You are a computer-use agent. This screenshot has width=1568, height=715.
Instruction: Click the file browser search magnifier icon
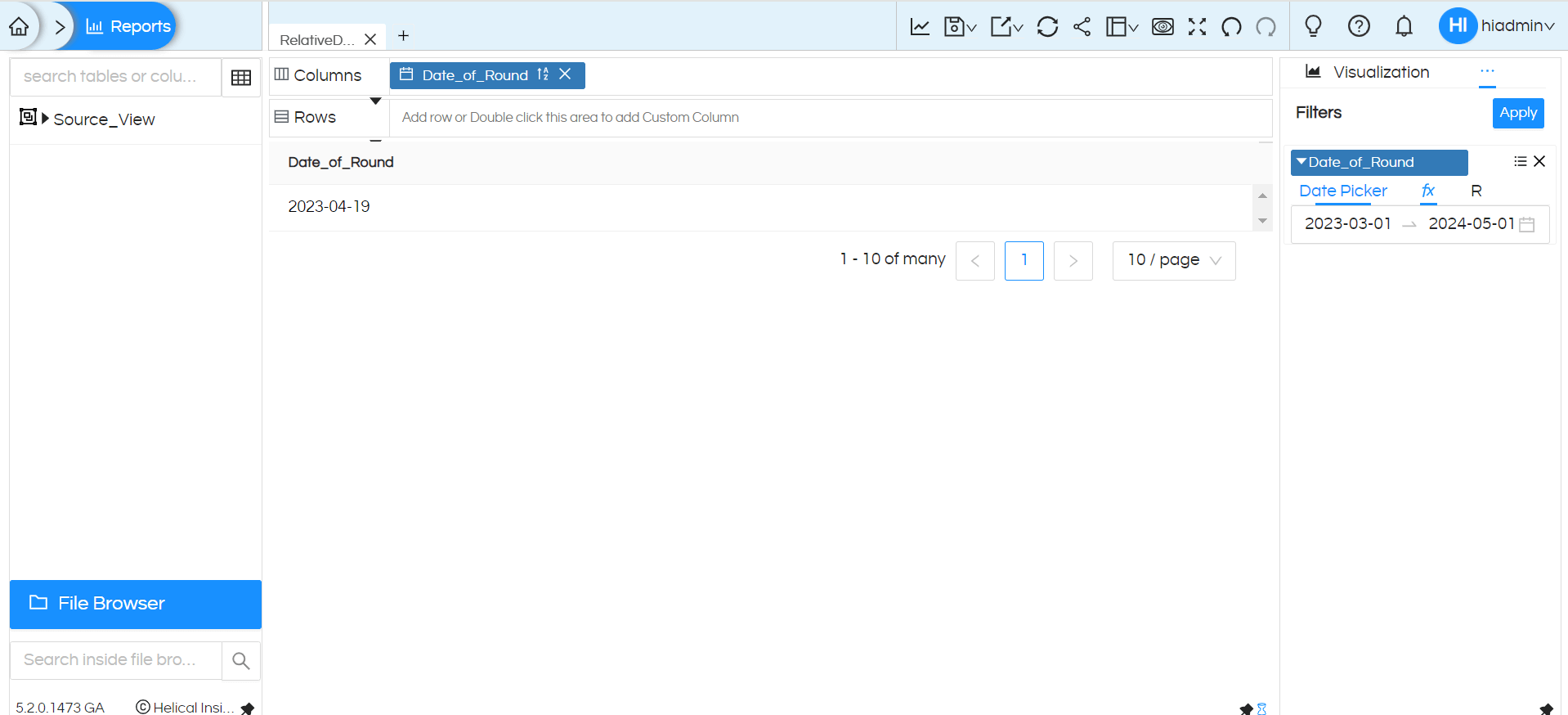241,660
